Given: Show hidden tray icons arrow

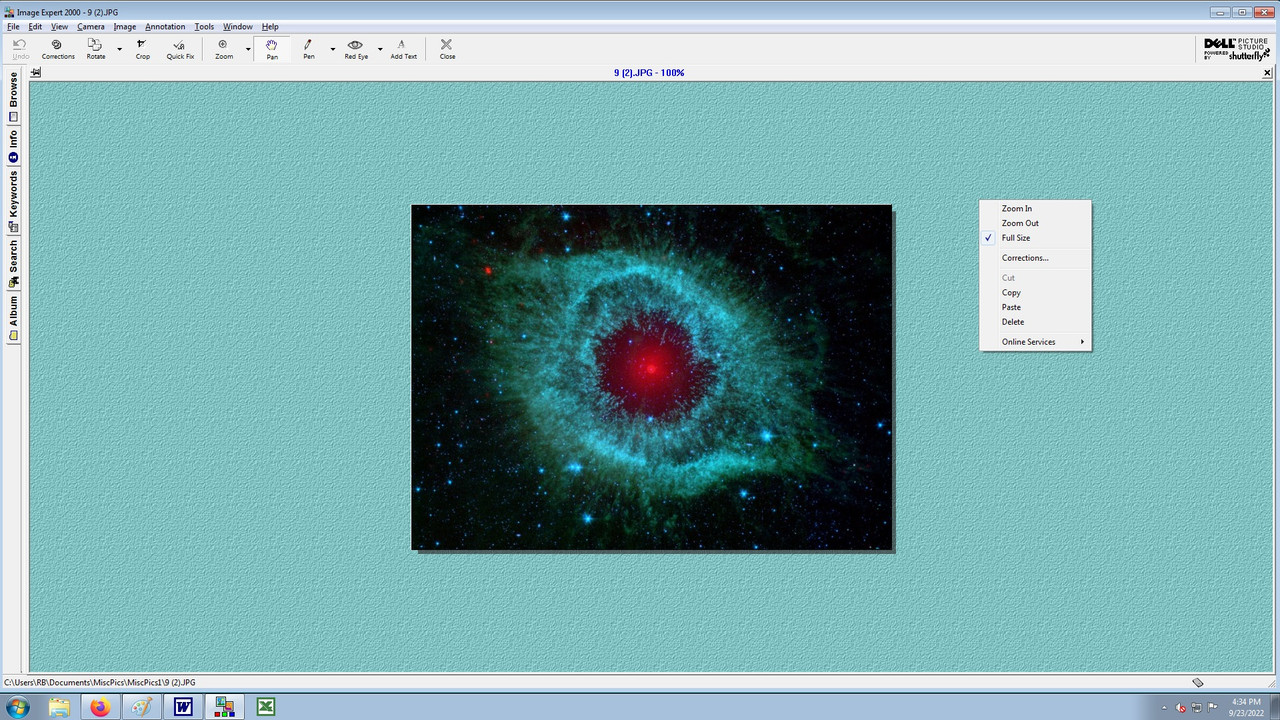Looking at the screenshot, I should pyautogui.click(x=1164, y=708).
